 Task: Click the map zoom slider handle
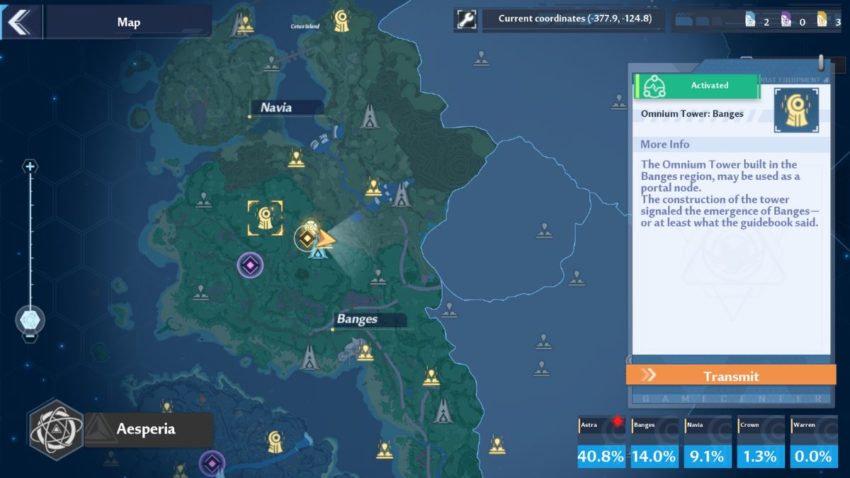coord(30,320)
